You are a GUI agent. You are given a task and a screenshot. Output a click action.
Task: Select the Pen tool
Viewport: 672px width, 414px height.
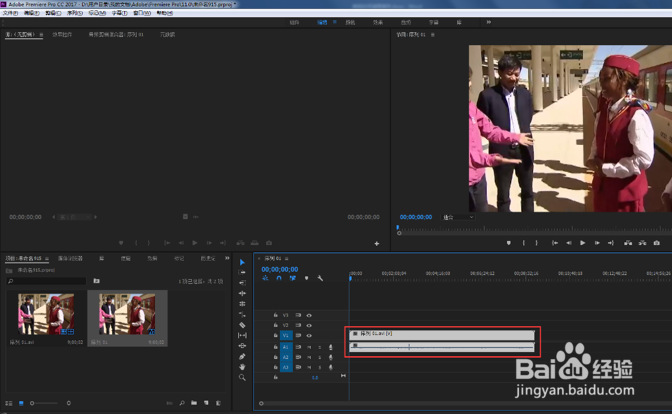coord(242,357)
